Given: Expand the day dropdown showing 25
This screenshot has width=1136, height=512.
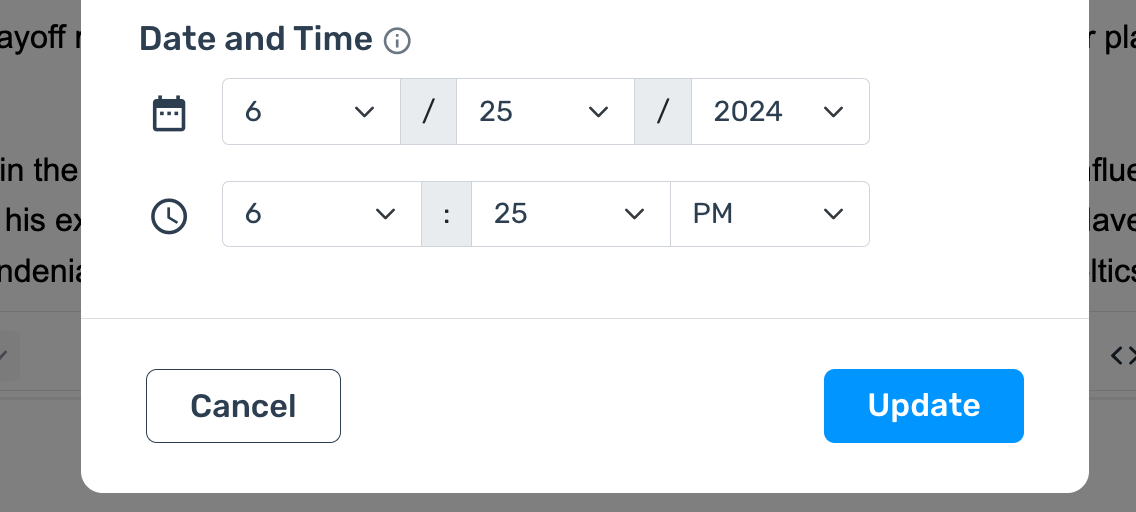Looking at the screenshot, I should click(x=545, y=111).
